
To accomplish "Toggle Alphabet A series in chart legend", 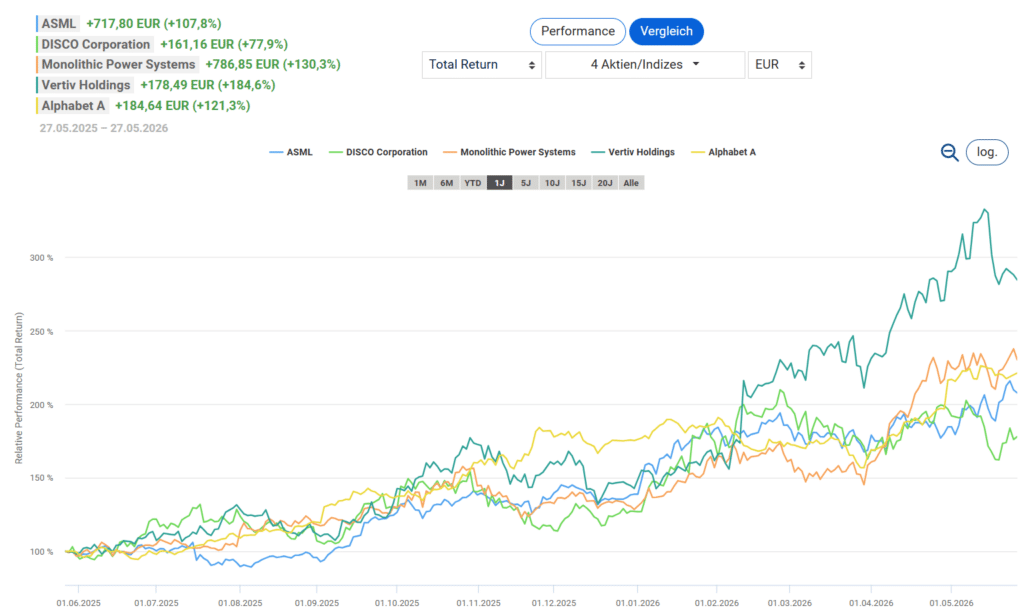I will point(724,152).
